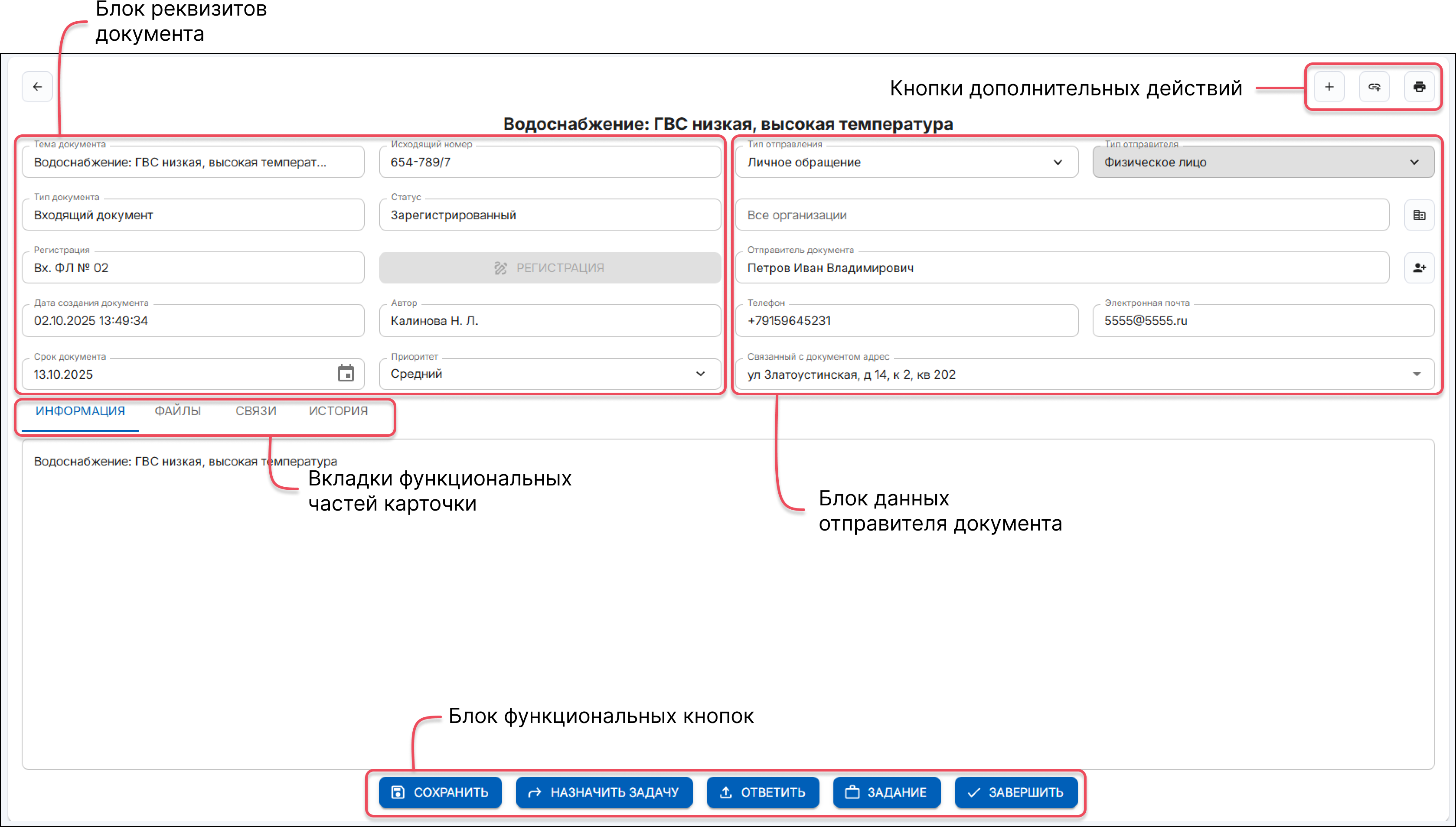Switch to the ФАЙЛЫ tab
Screen dimensions: 1456x827
point(178,410)
